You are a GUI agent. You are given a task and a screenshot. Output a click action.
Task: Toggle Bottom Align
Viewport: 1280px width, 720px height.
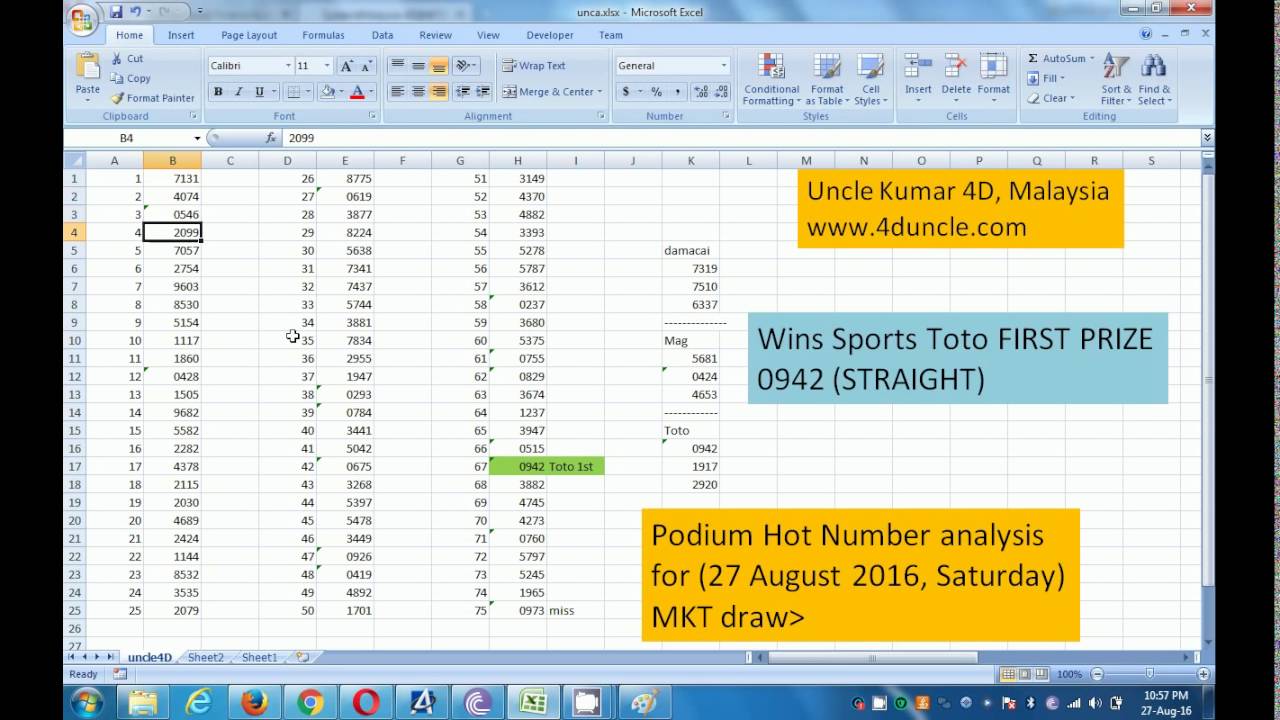coord(439,66)
